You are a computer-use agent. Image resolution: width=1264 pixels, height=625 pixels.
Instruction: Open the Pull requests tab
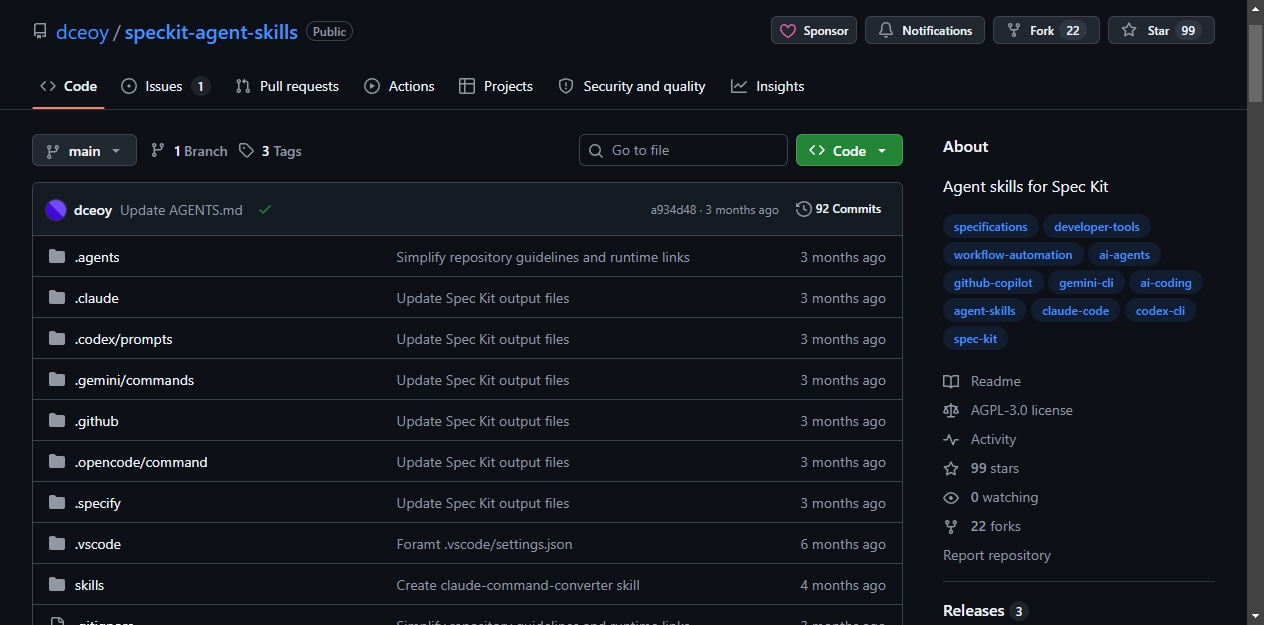[287, 86]
